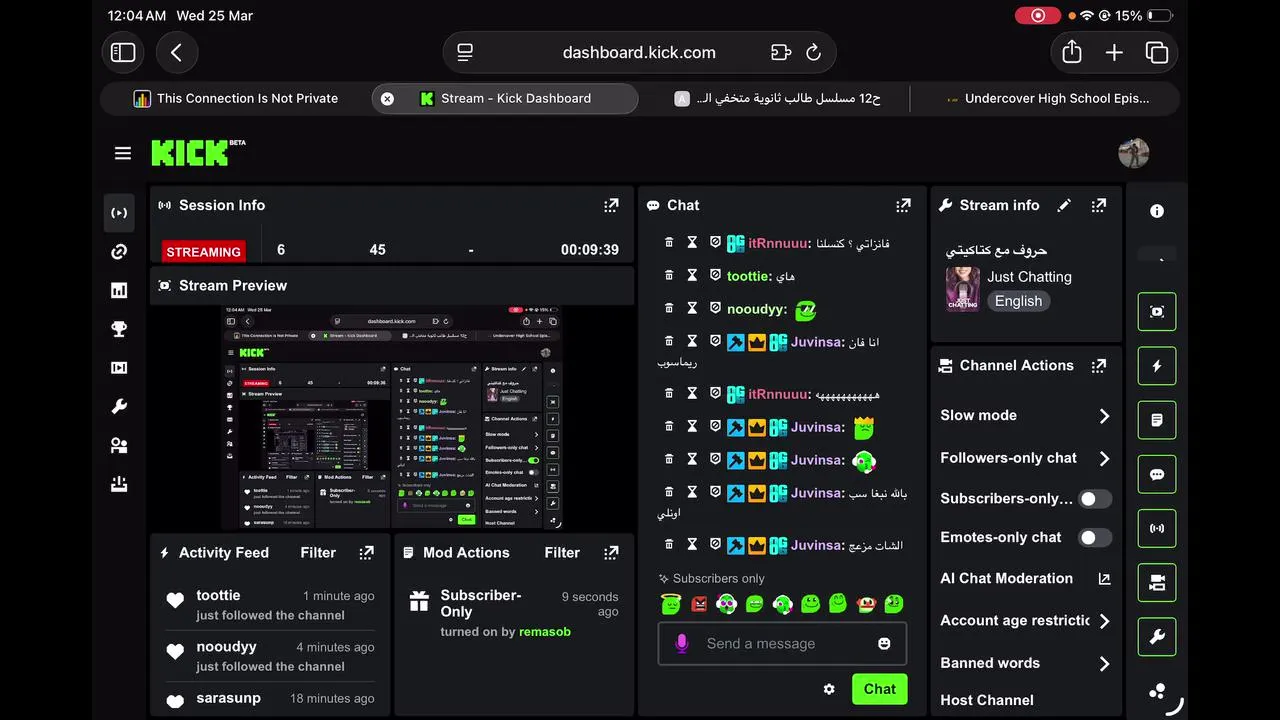Click tootlie's follow entry in Activity Feed
The image size is (1280, 720).
[271, 605]
